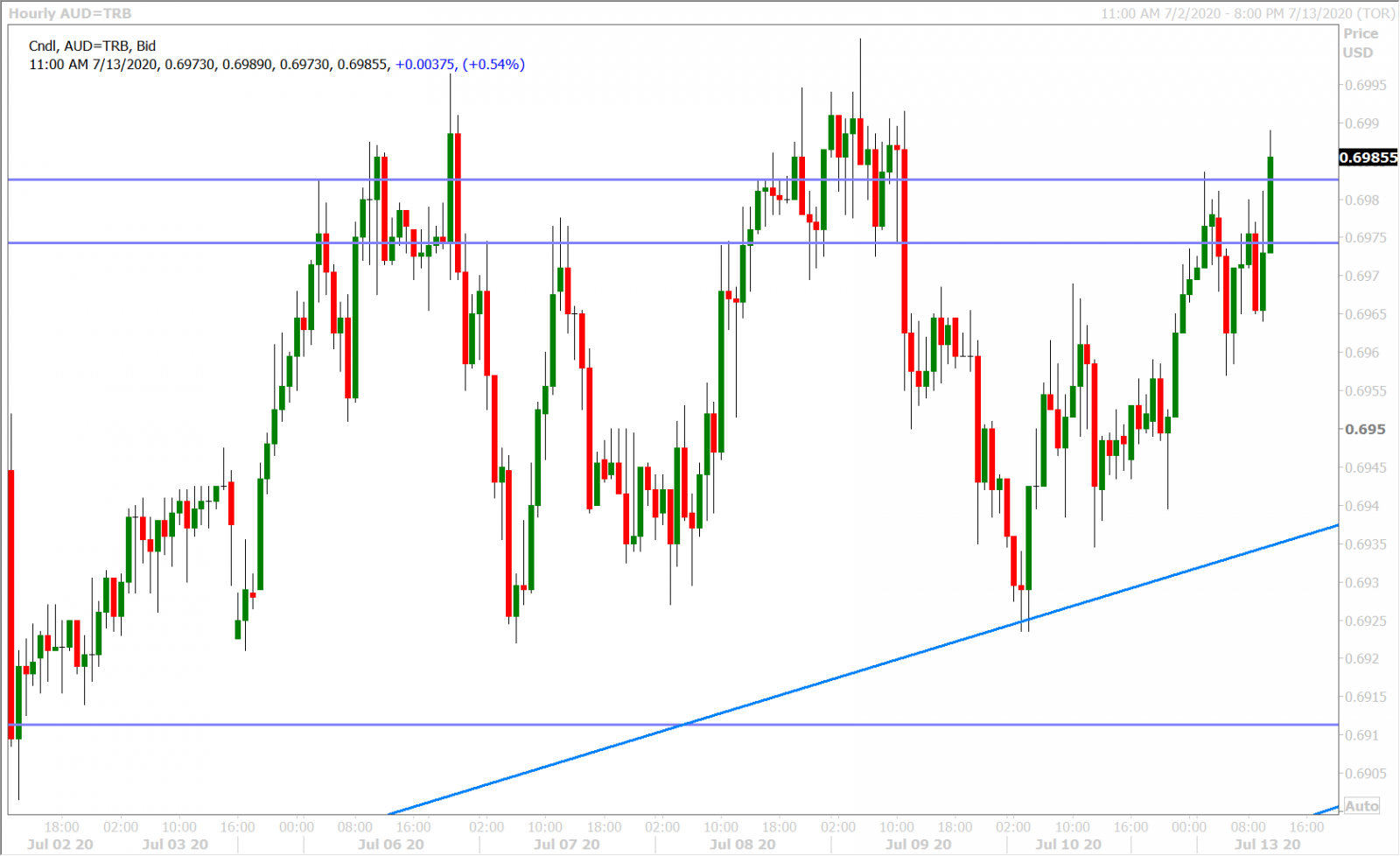Select the current price label 0.69855
The image size is (1400, 856).
point(1368,158)
